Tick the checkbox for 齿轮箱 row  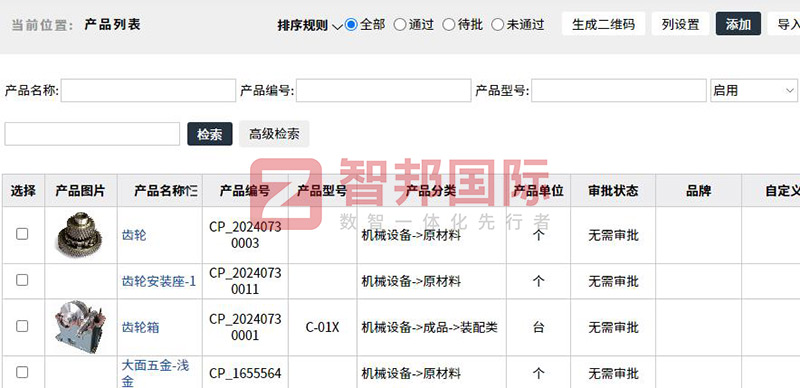(x=22, y=326)
